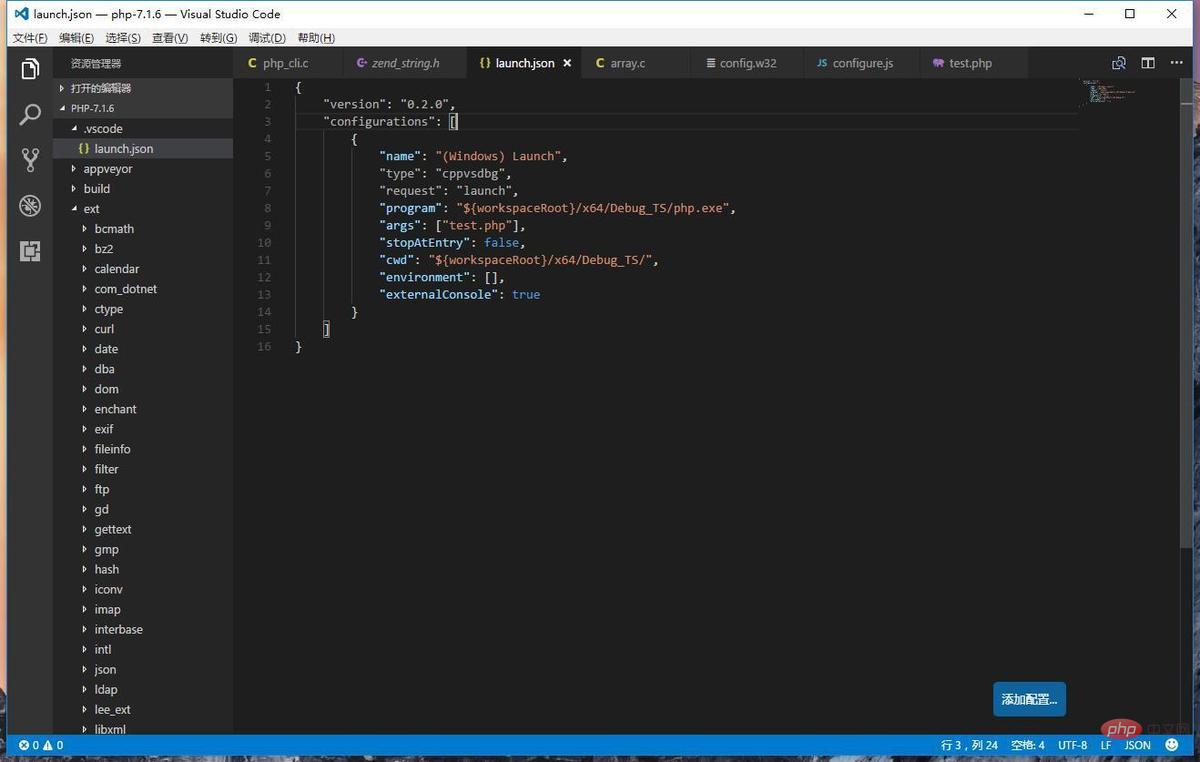Expand the 打开的编辑器 section
The width and height of the screenshot is (1200, 762).
[x=143, y=88]
